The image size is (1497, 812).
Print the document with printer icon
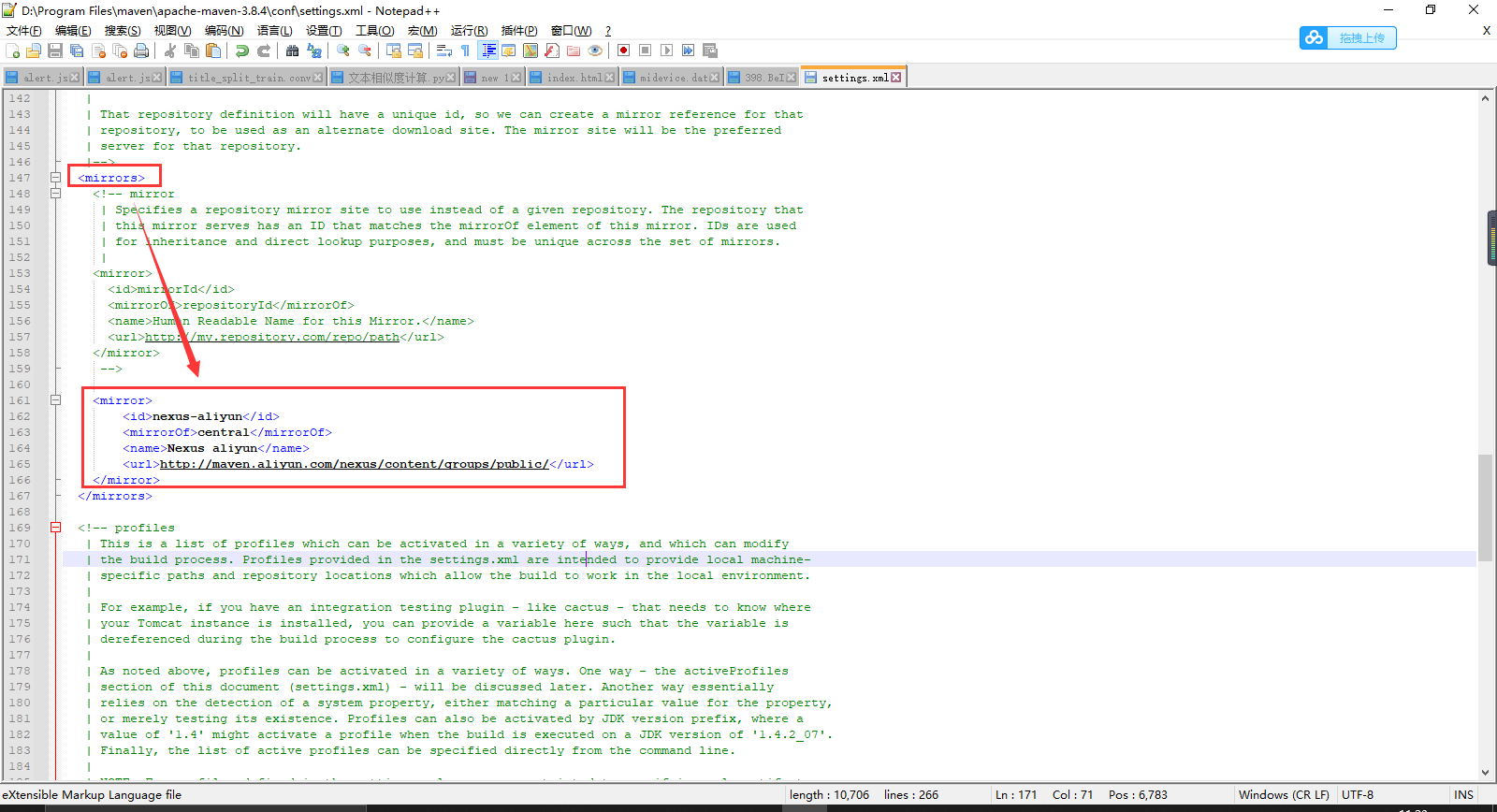click(x=141, y=51)
